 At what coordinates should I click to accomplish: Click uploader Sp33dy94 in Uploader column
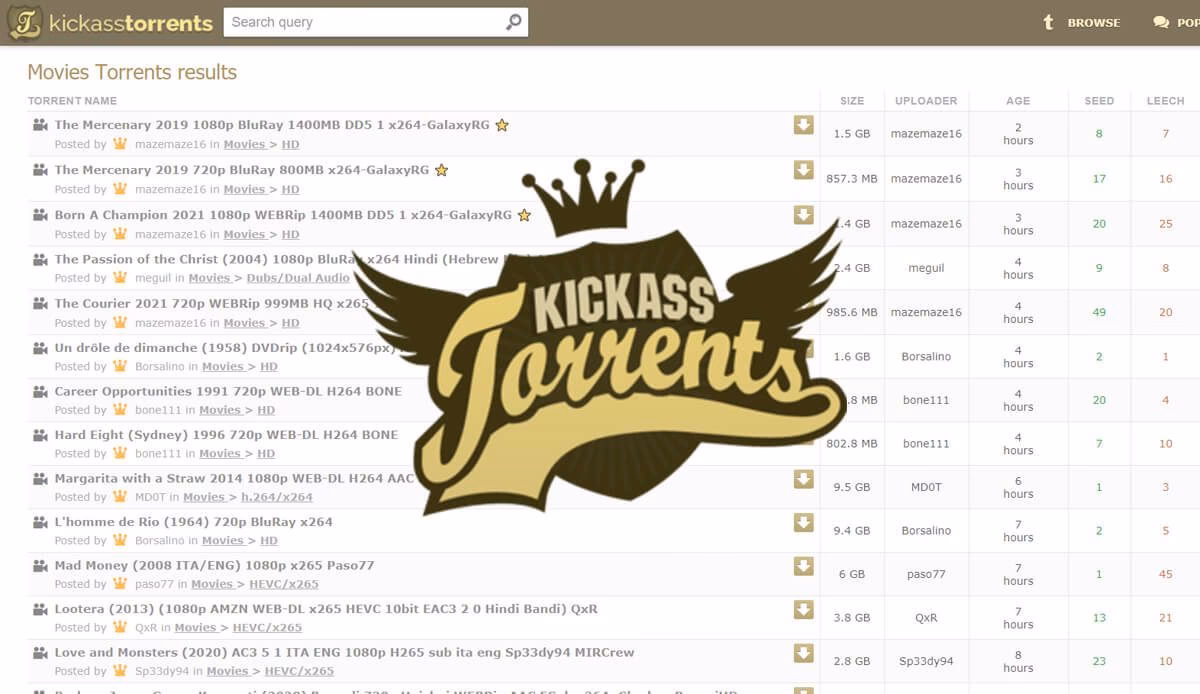tap(926, 662)
